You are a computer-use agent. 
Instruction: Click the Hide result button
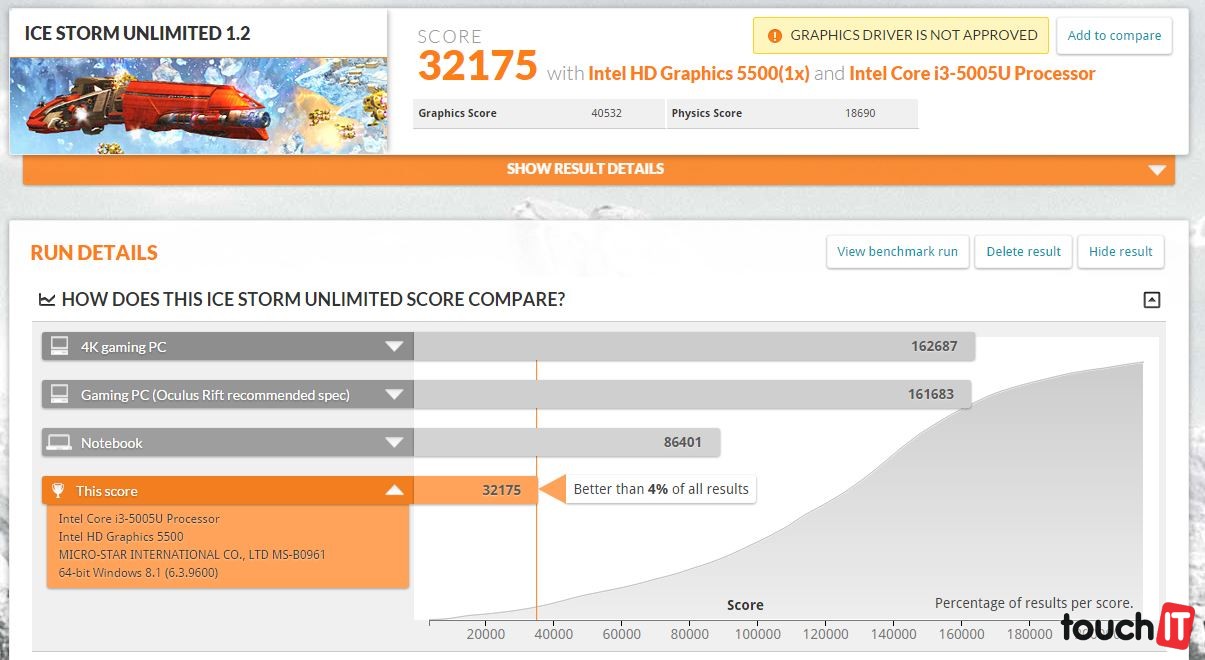[x=1120, y=252]
